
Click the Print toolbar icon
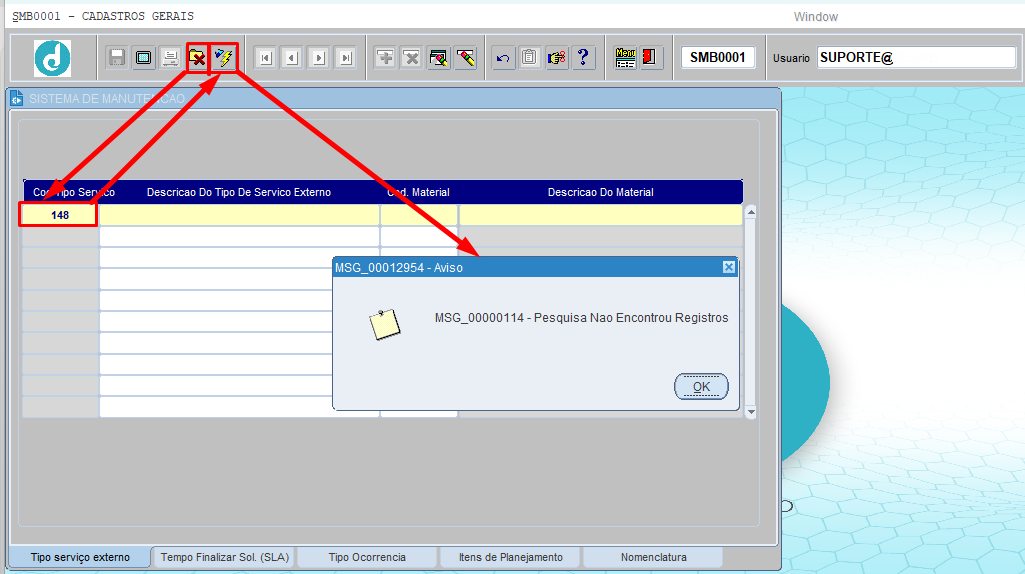click(170, 58)
